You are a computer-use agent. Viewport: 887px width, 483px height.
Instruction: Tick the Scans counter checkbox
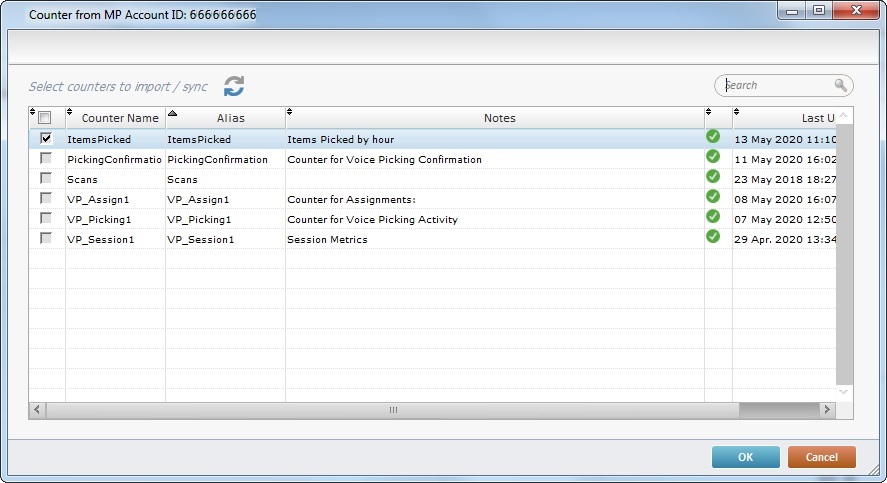point(46,179)
